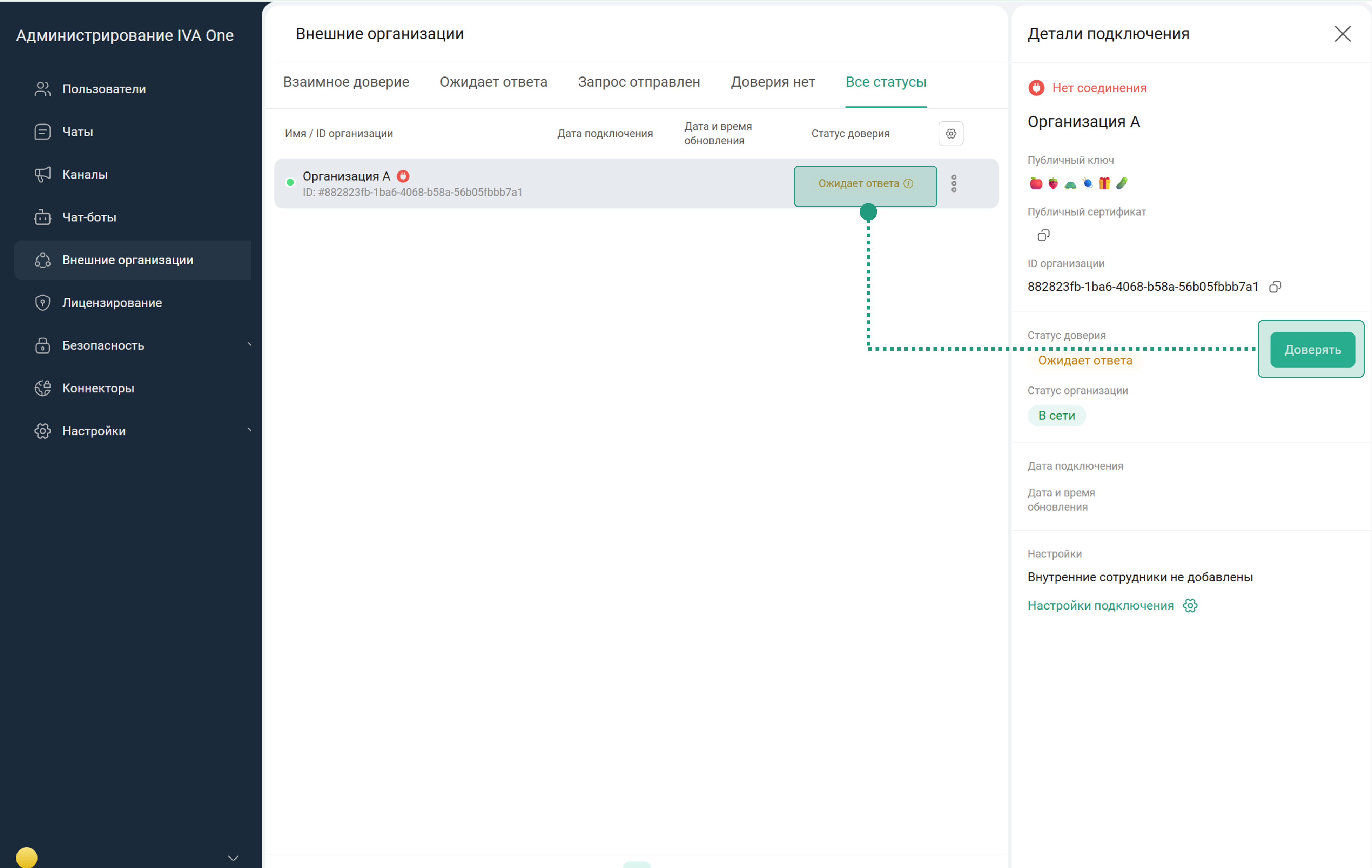Select the Организация А table row

pos(627,183)
